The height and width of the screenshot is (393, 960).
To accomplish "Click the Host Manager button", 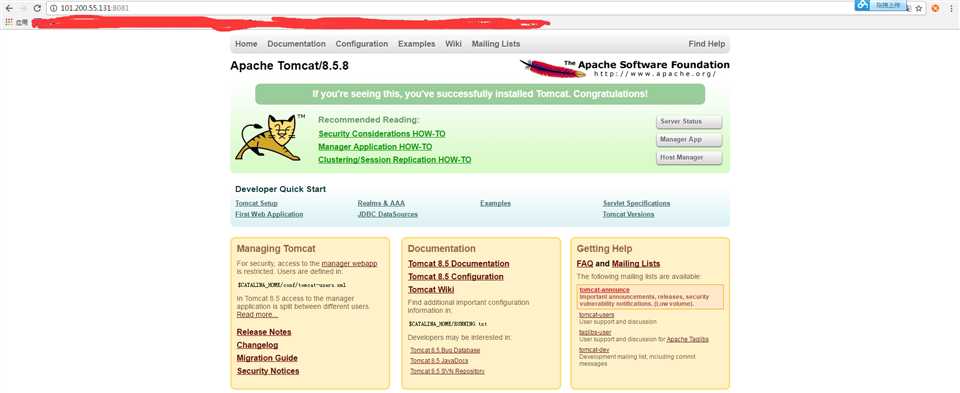I will (689, 158).
